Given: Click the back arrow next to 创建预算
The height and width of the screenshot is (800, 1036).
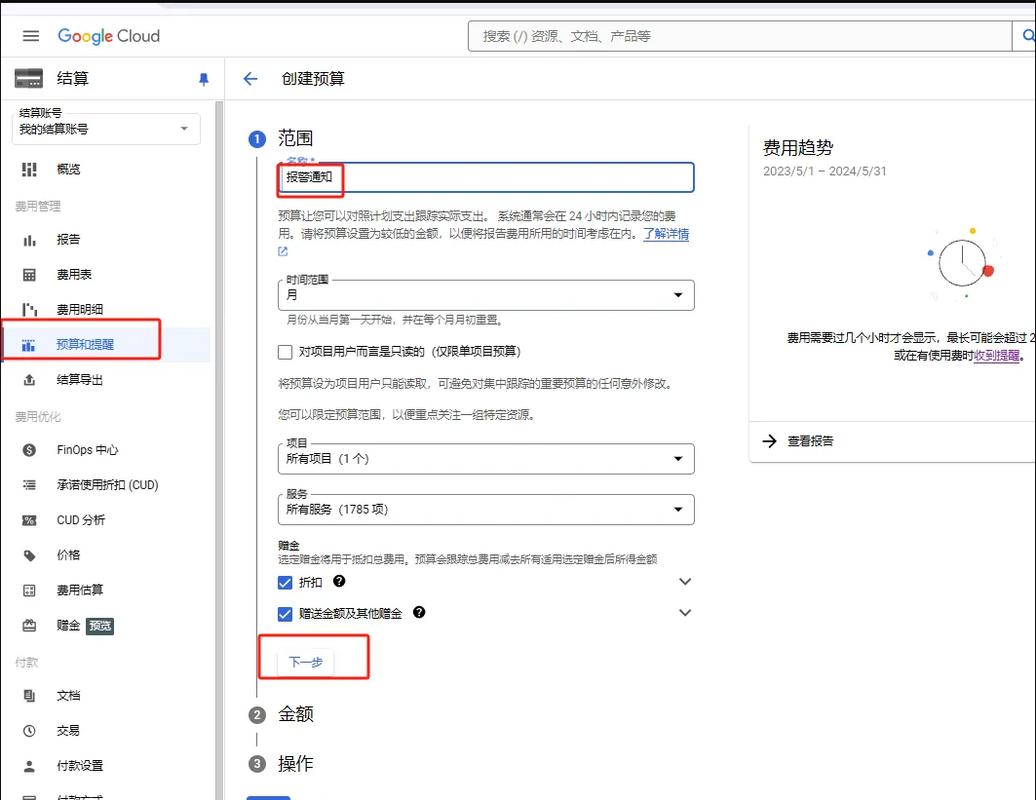Looking at the screenshot, I should pos(250,78).
